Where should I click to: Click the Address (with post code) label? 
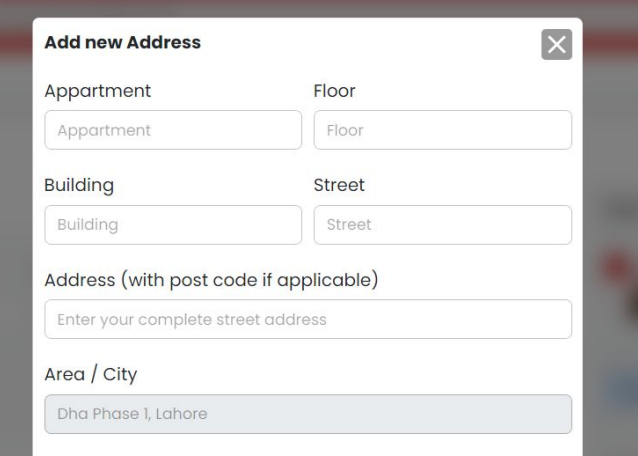(211, 279)
